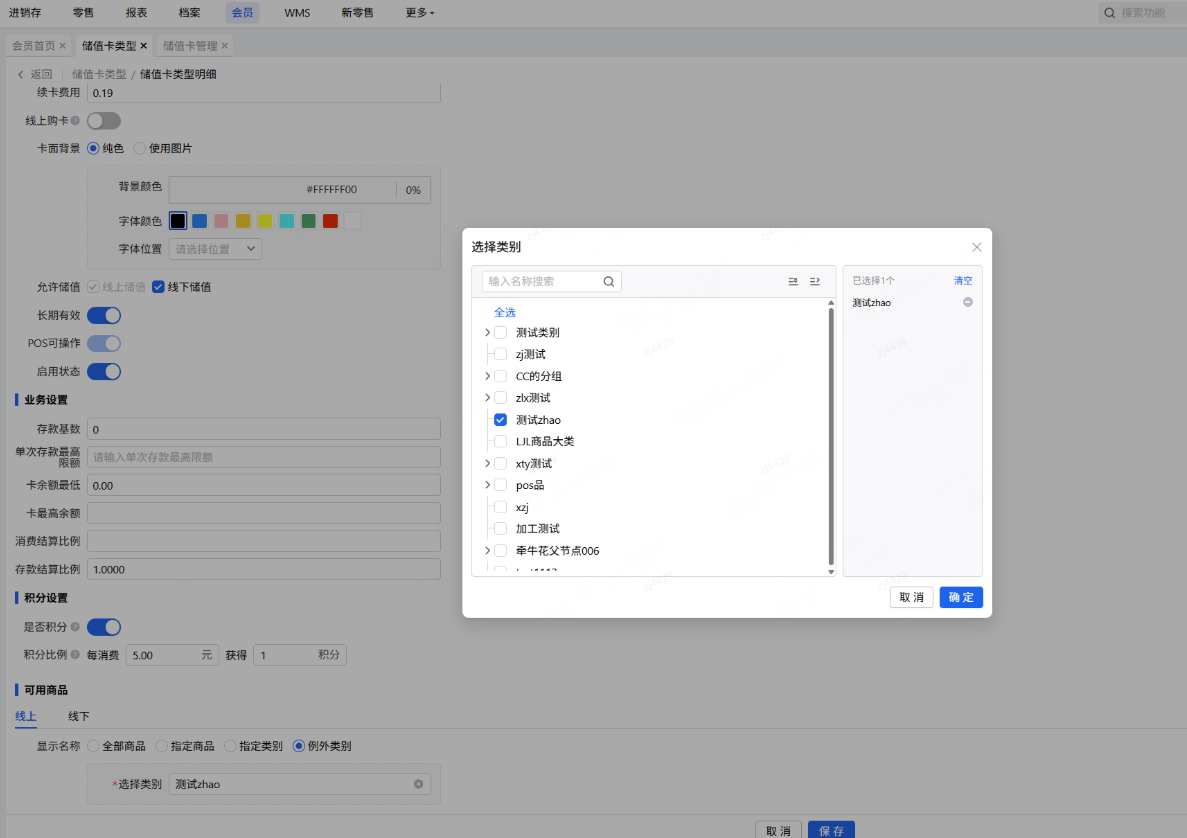This screenshot has width=1187, height=838.
Task: Check the xzj checkbox
Action: tap(500, 507)
